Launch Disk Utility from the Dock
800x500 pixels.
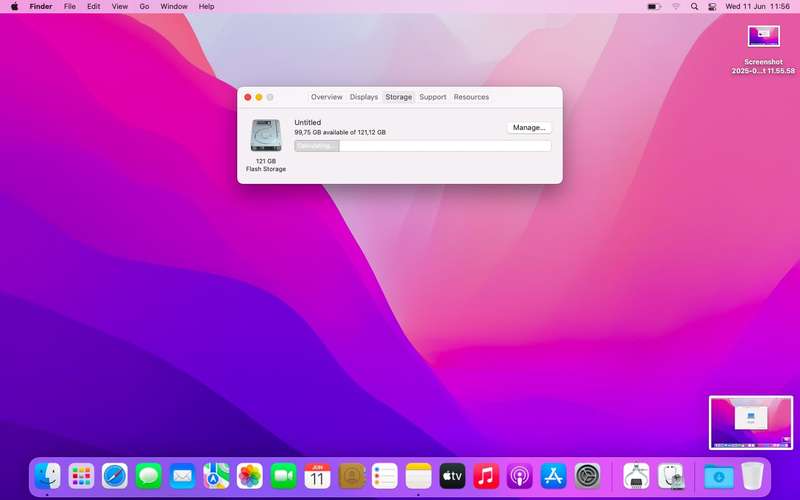[670, 476]
